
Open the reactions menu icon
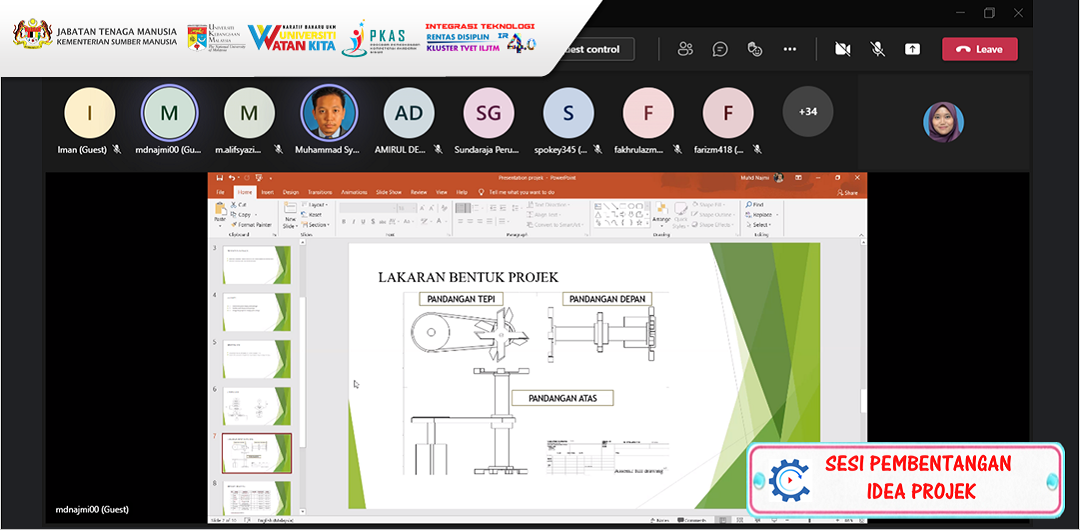tap(755, 49)
